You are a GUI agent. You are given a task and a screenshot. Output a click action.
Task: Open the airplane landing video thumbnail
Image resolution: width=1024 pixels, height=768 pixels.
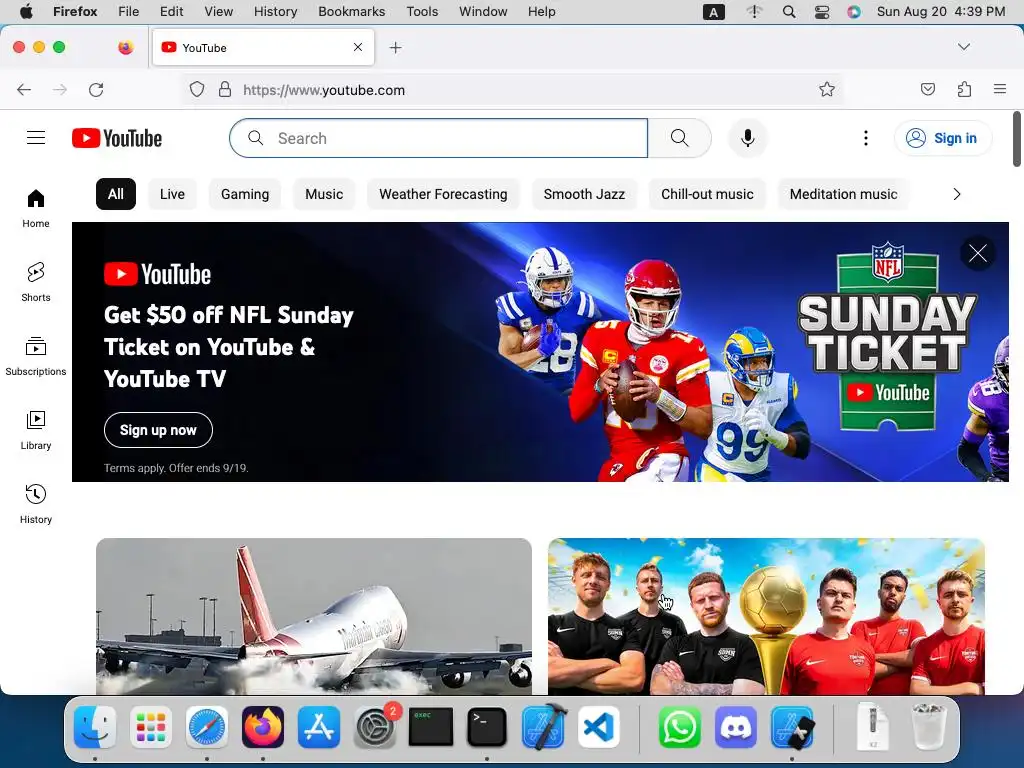313,616
